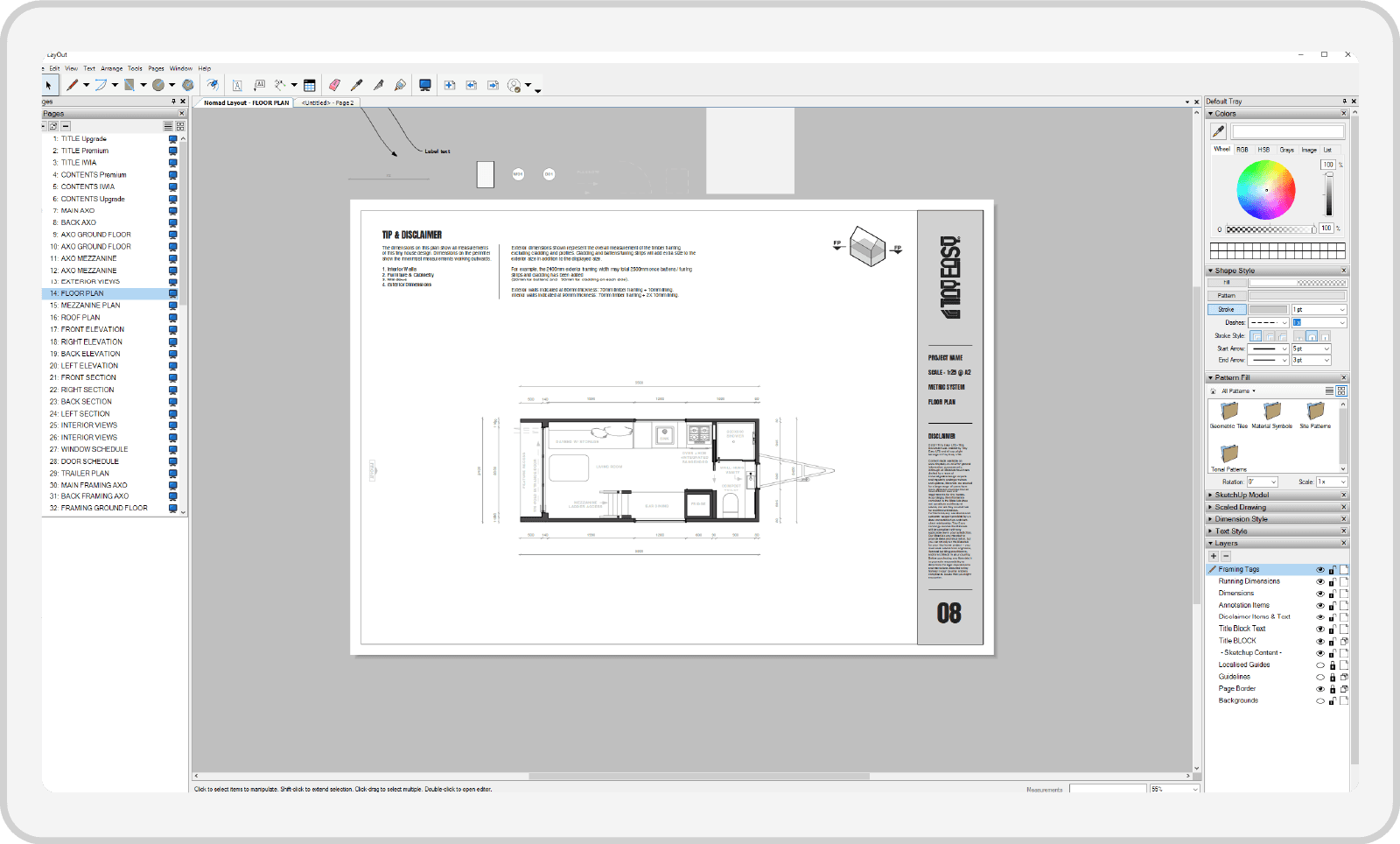Toggle presentation visibility for FLOOR PLAN page

point(172,293)
